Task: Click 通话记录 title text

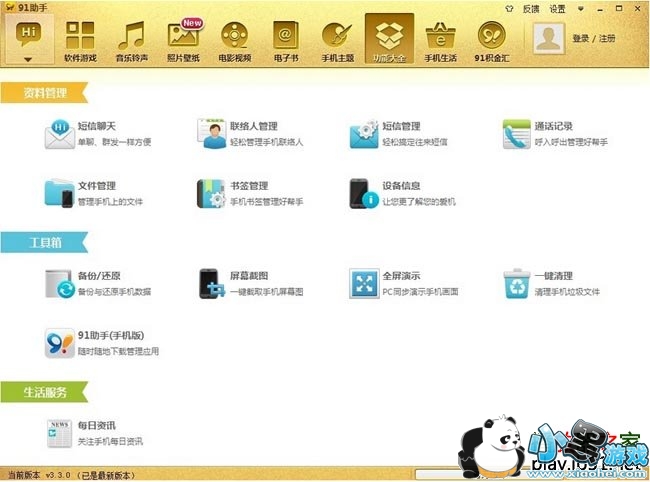Action: click(x=553, y=126)
